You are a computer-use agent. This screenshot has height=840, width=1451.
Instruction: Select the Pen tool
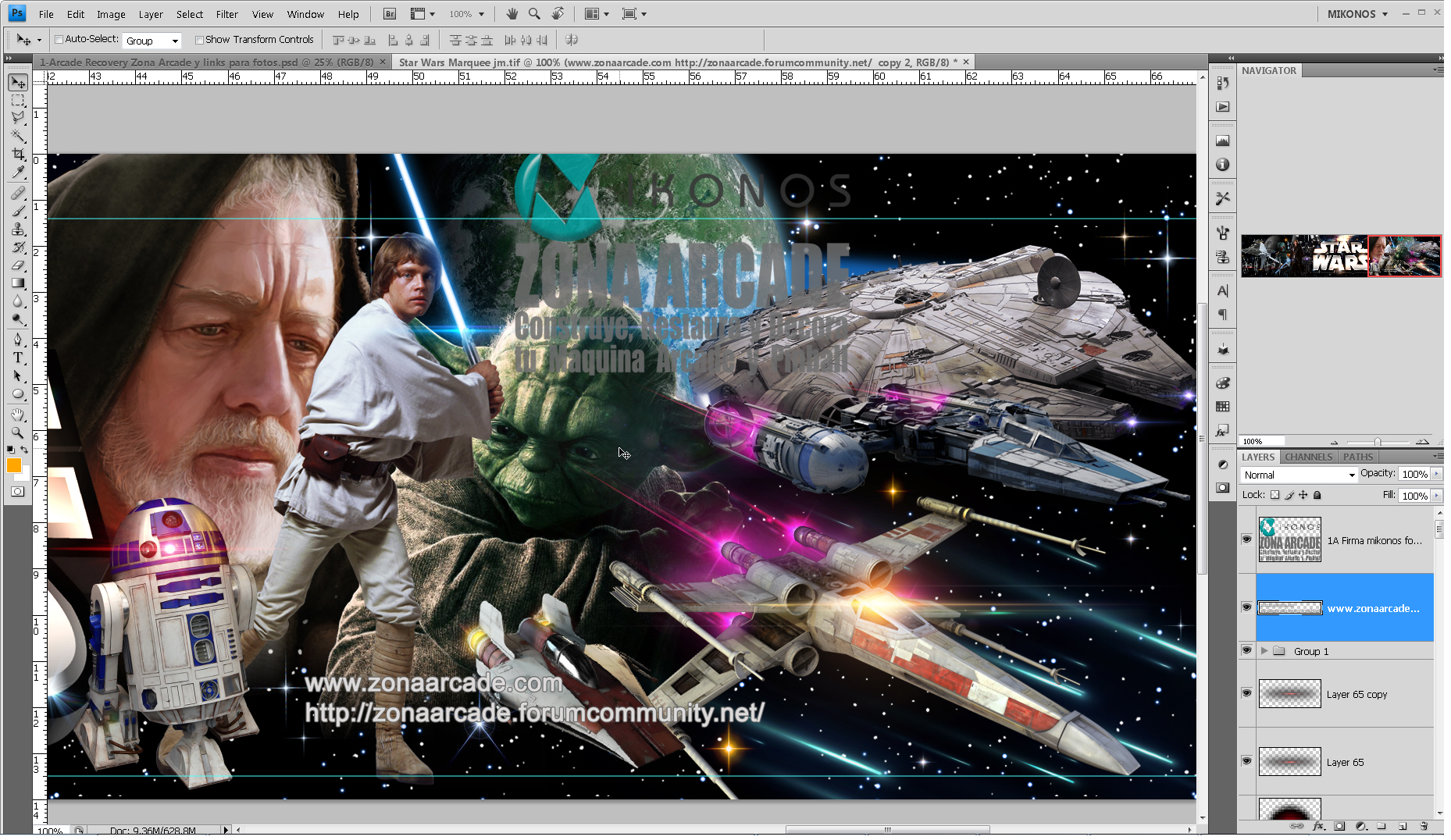pos(18,340)
